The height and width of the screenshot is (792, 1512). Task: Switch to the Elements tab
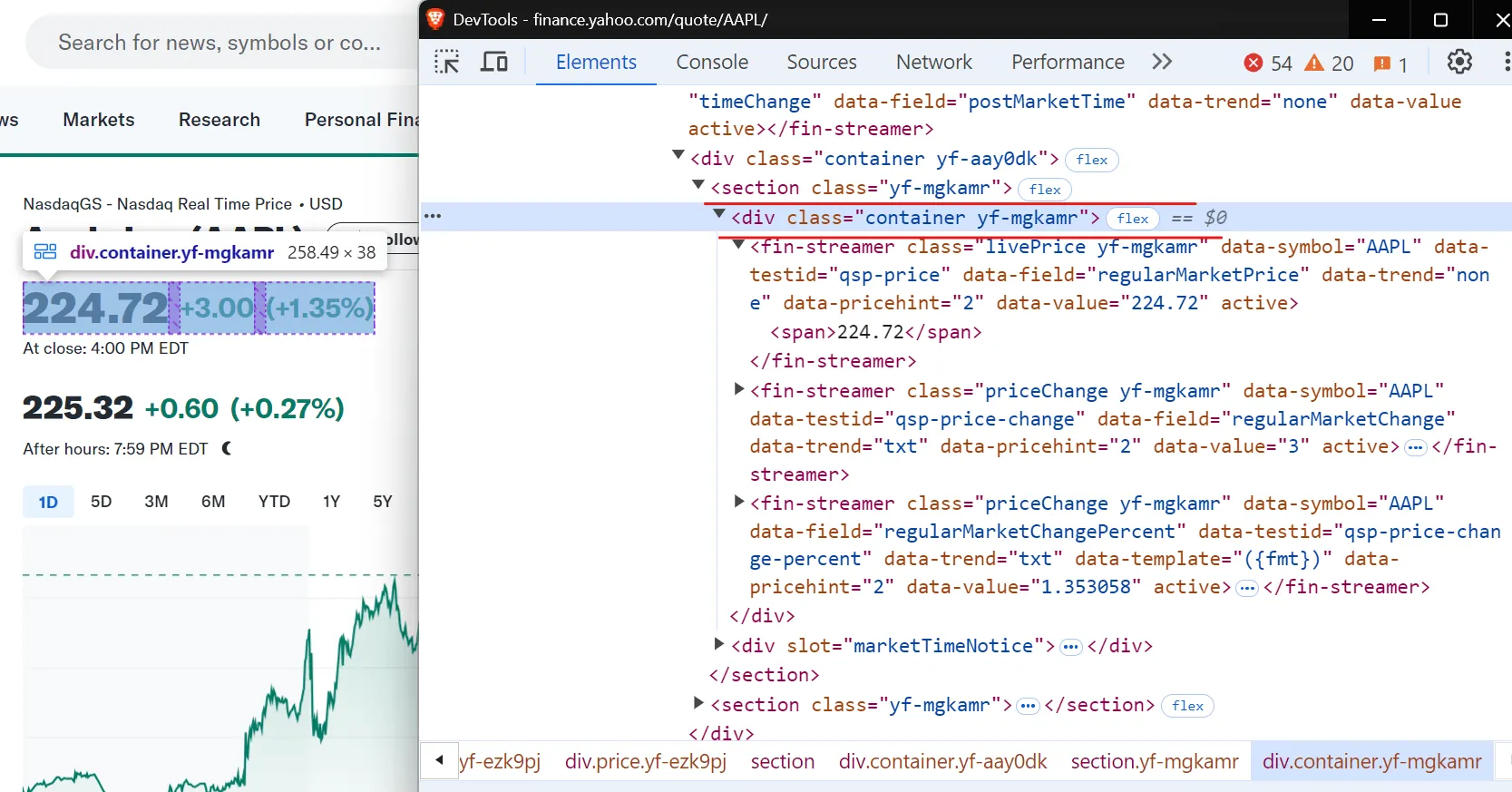pyautogui.click(x=596, y=62)
